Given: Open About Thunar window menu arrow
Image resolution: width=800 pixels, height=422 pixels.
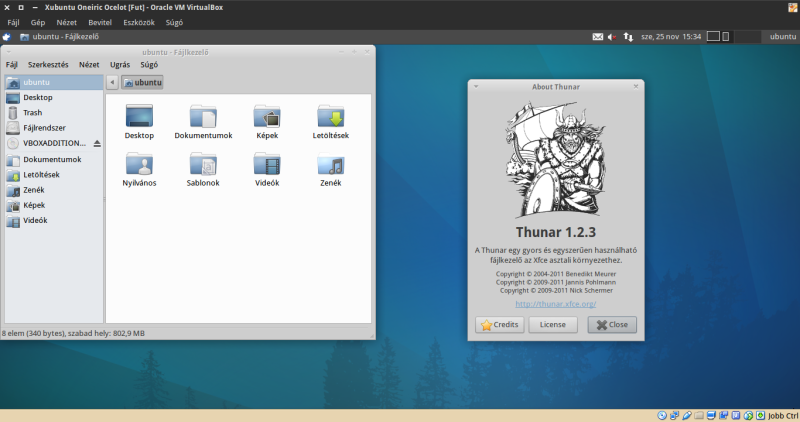Looking at the screenshot, I should [476, 86].
